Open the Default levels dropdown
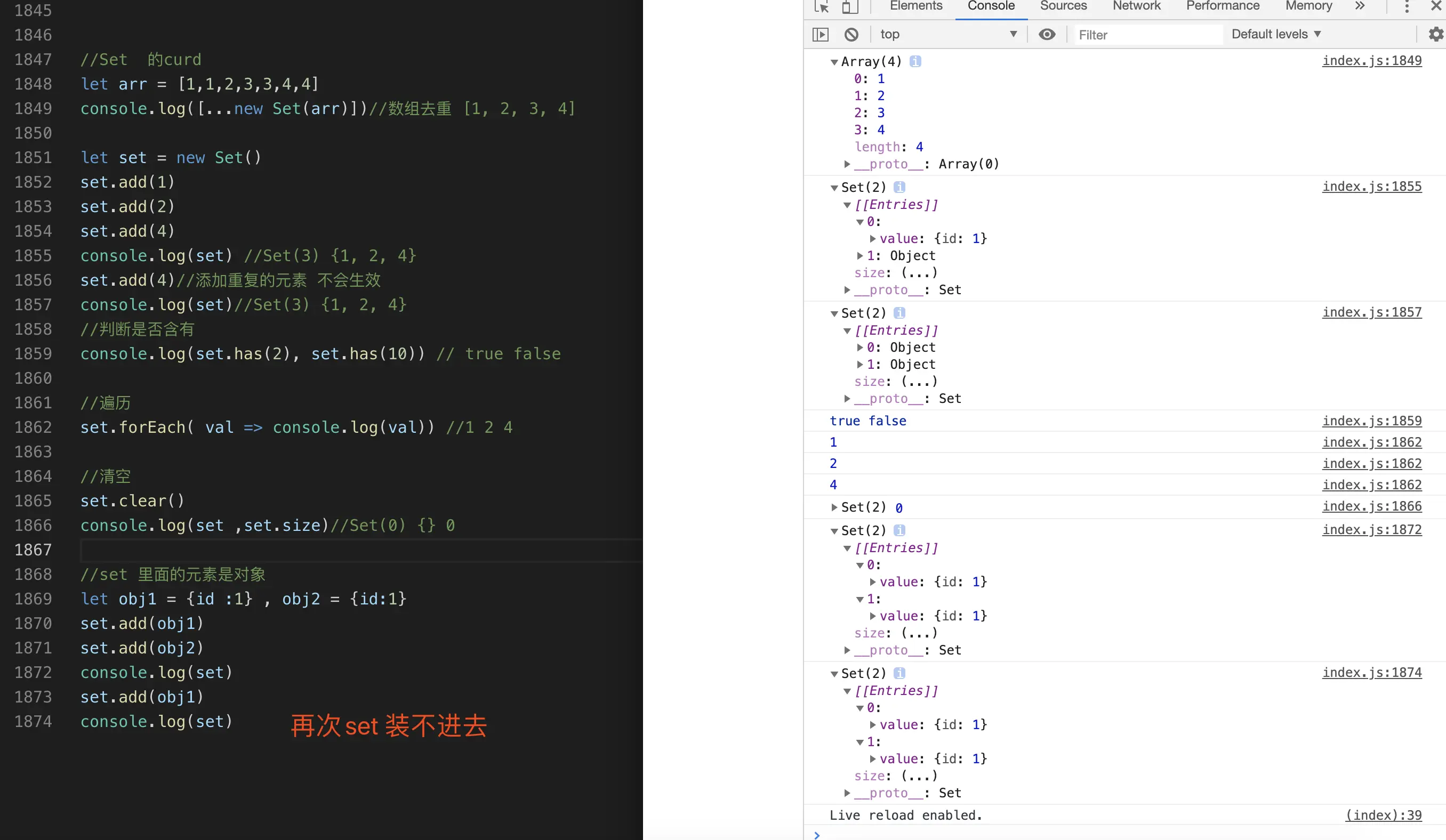Screen dimensions: 1446x840 coord(1276,35)
